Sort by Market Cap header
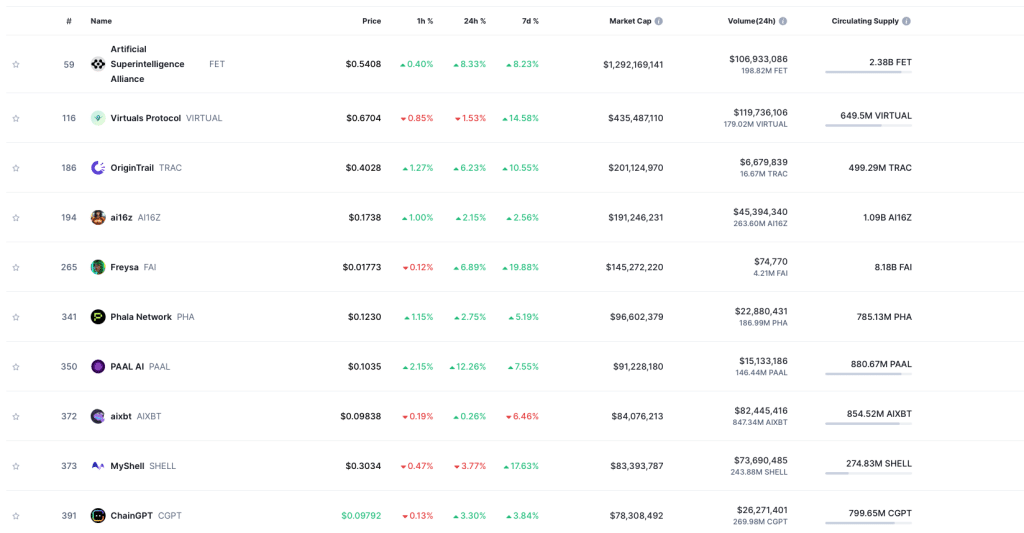This screenshot has width=1024, height=533. tap(630, 21)
